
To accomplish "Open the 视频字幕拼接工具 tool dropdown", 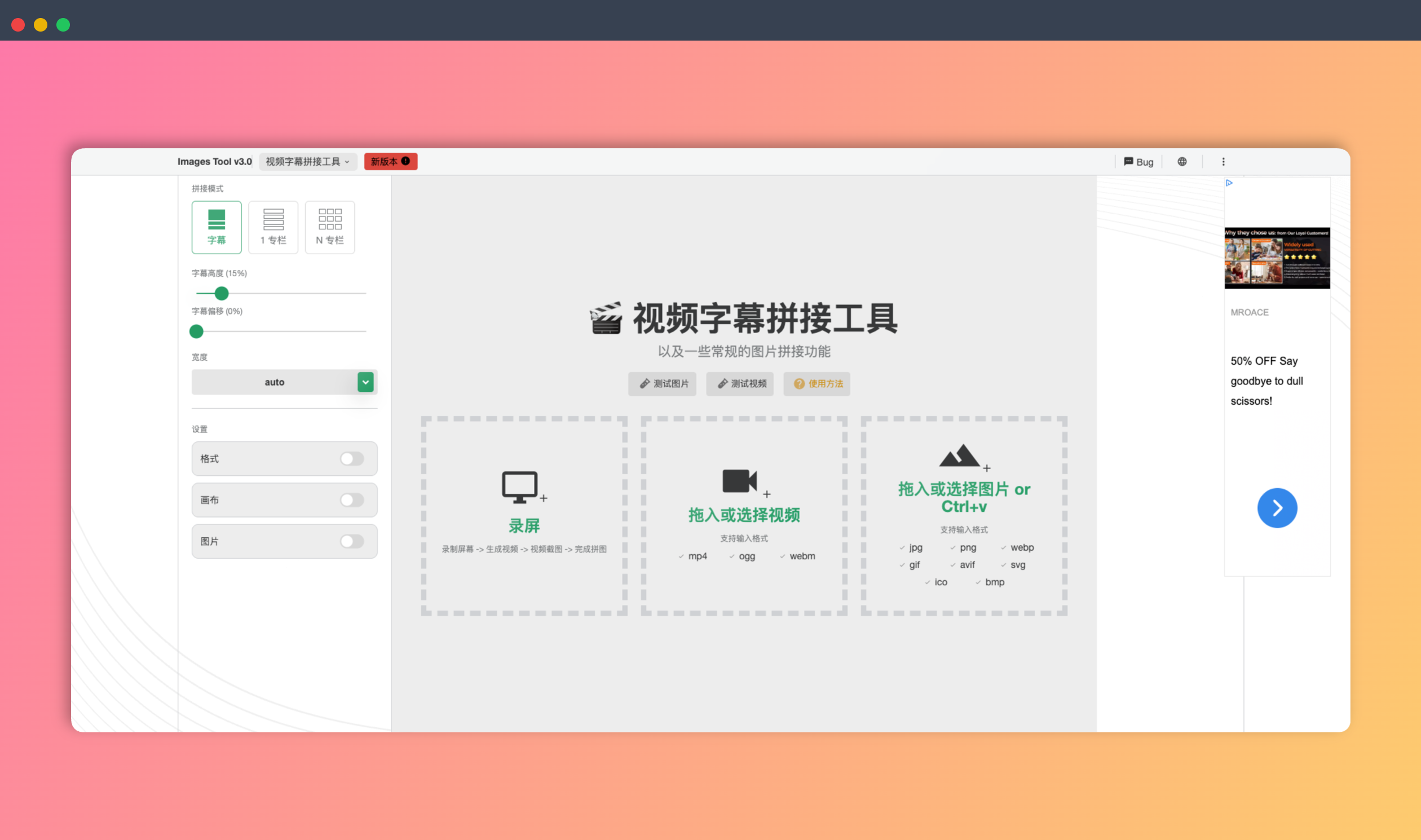I will pyautogui.click(x=307, y=161).
